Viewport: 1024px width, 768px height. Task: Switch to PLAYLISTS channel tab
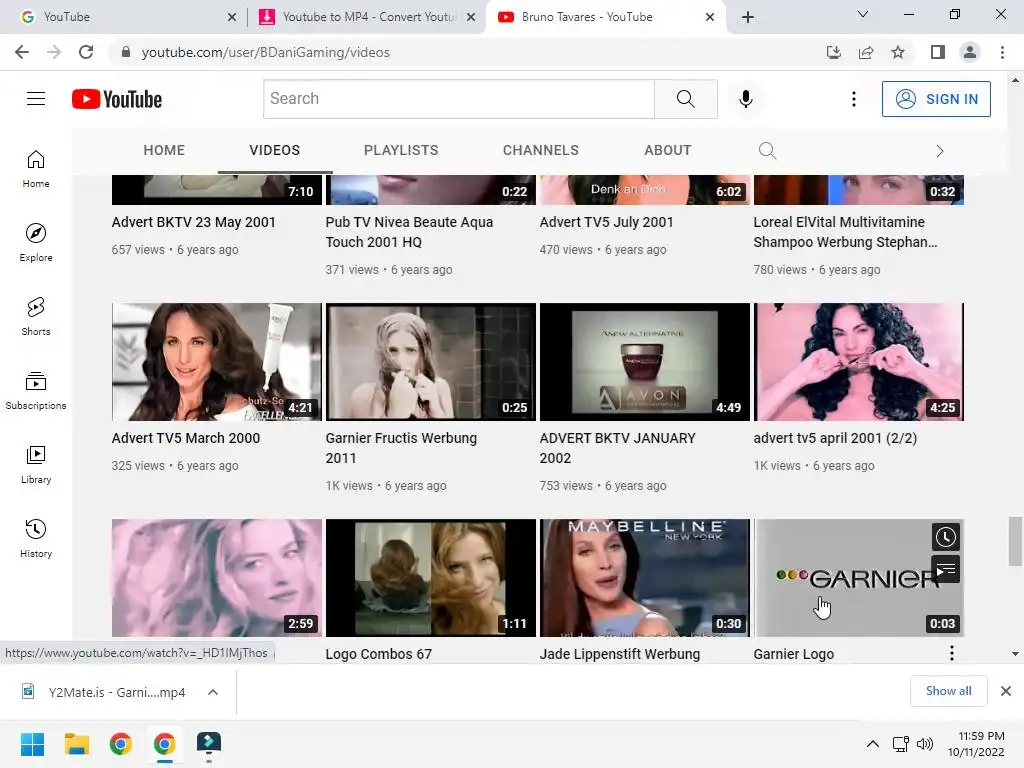click(x=401, y=150)
